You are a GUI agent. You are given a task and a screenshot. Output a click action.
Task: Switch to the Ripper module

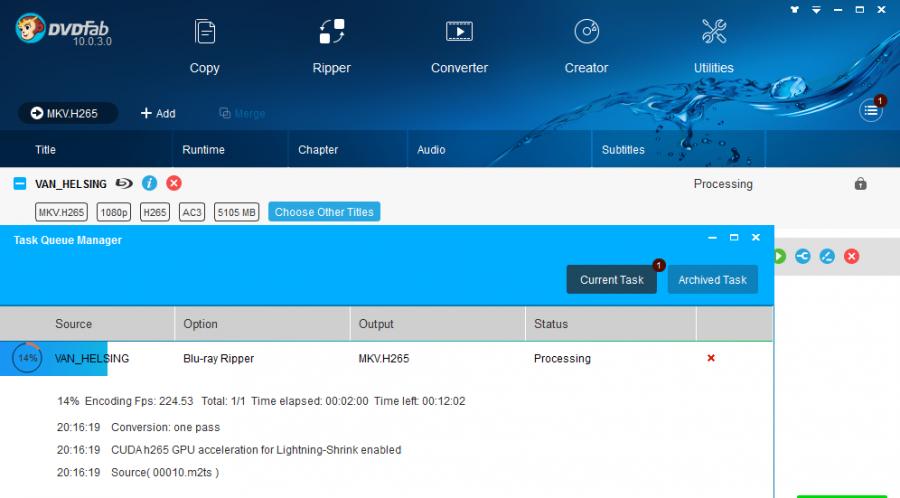pyautogui.click(x=331, y=47)
